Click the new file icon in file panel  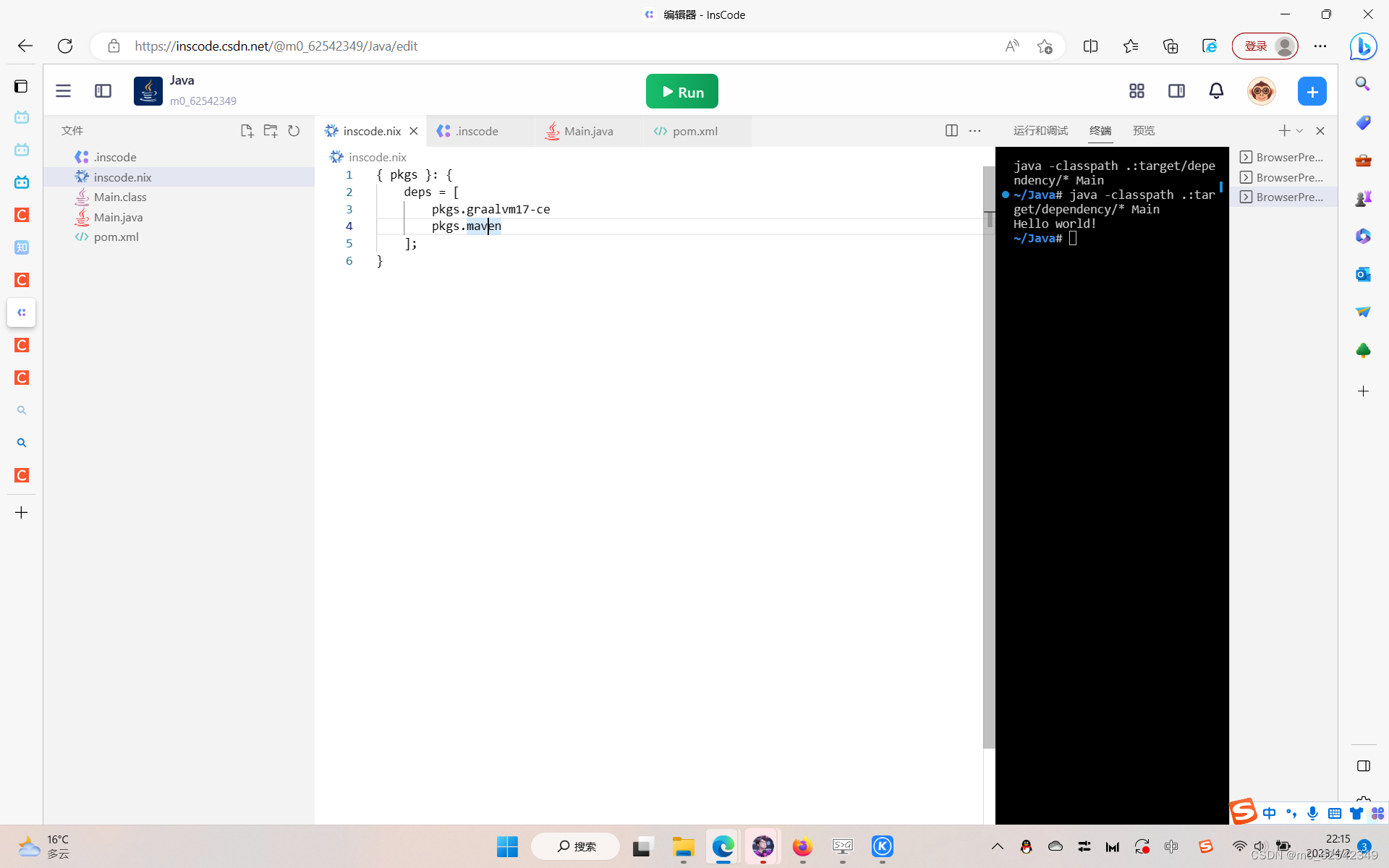pyautogui.click(x=247, y=131)
